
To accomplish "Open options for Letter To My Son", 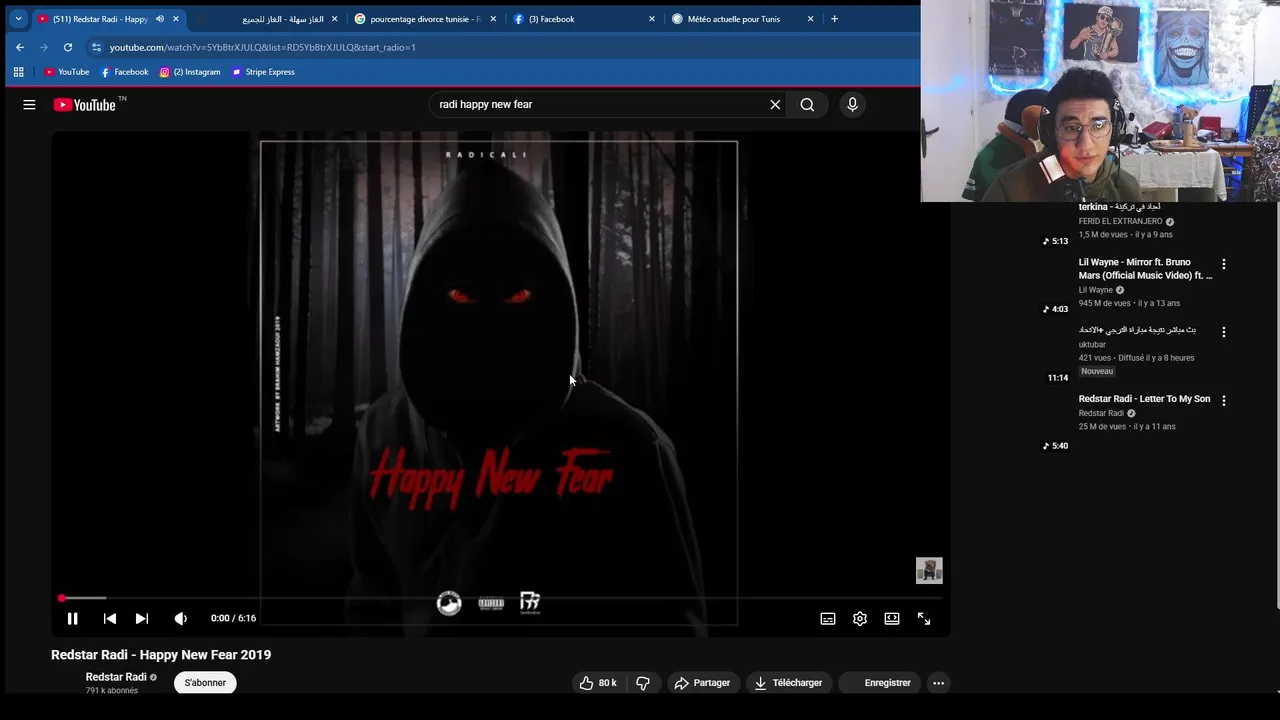I will [1223, 400].
